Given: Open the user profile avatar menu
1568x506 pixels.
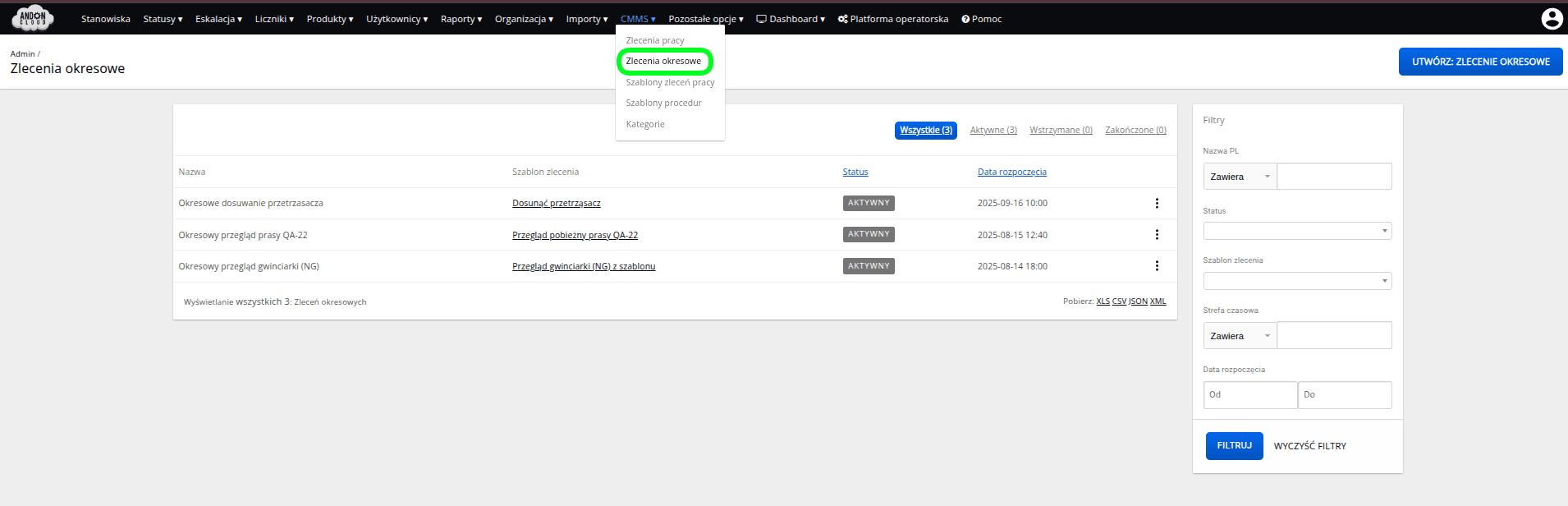Looking at the screenshot, I should coord(1551,19).
